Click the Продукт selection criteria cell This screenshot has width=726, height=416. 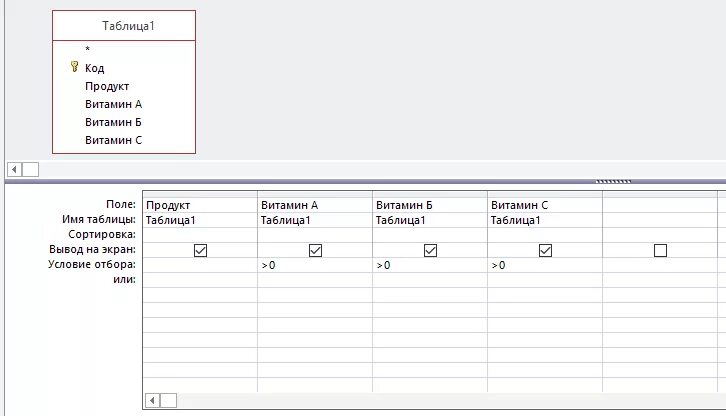(200, 265)
